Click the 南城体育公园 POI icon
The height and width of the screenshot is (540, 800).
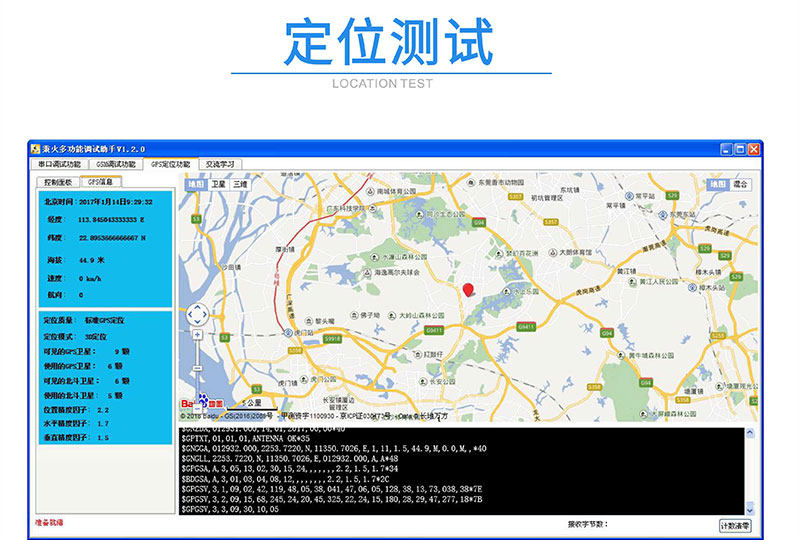(370, 191)
